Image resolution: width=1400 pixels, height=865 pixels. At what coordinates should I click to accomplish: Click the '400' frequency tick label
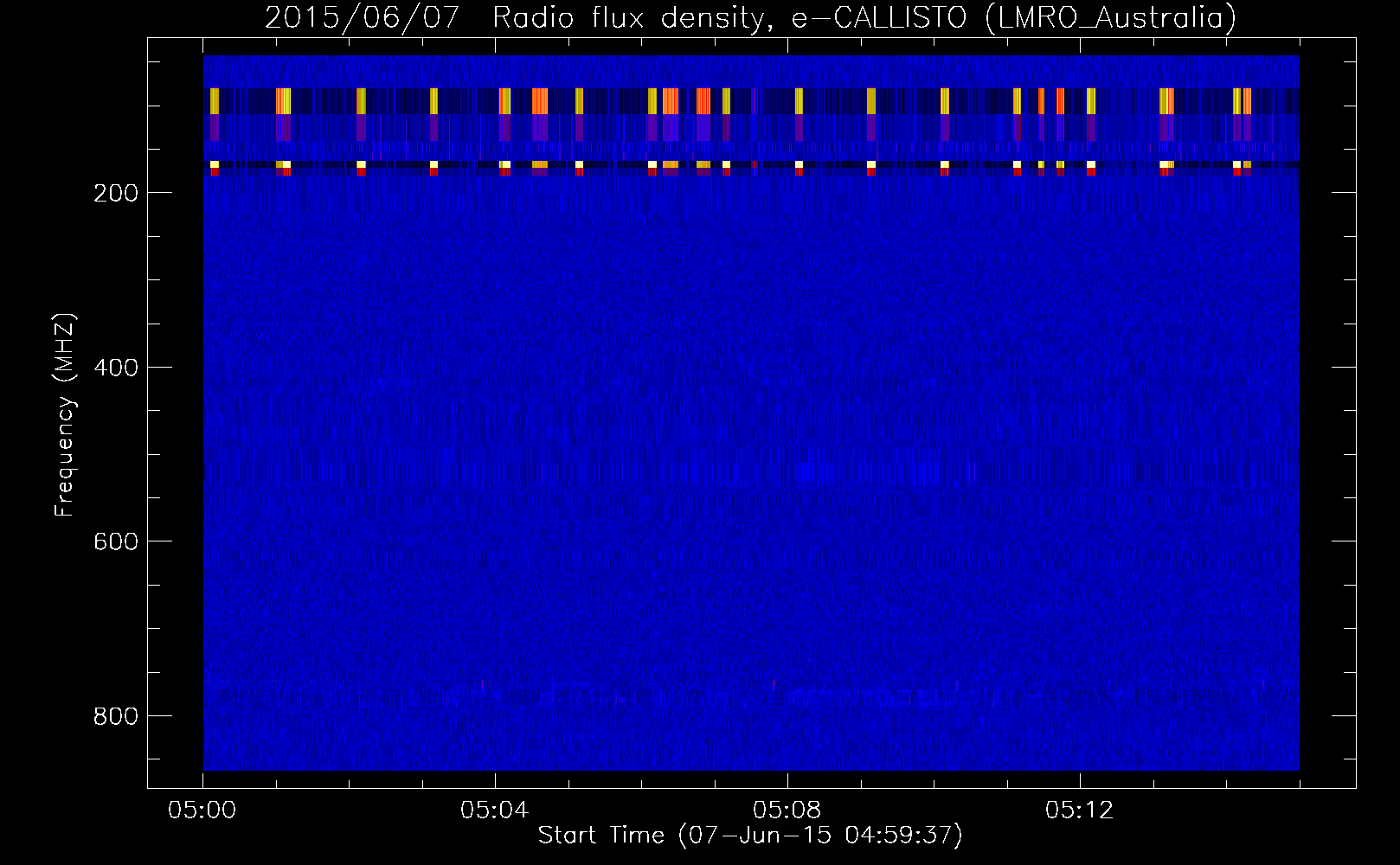(116, 368)
